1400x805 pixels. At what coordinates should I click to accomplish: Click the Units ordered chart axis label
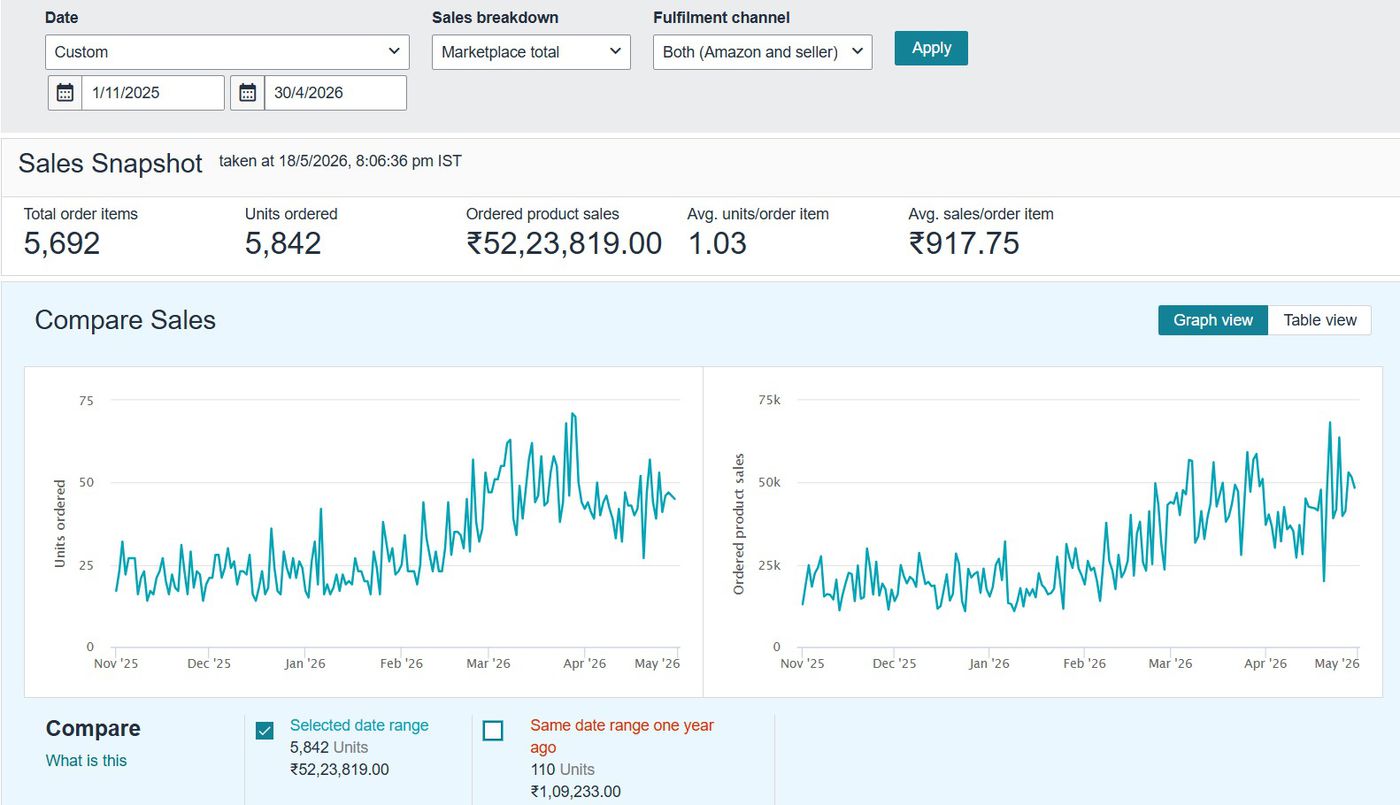click(x=60, y=524)
